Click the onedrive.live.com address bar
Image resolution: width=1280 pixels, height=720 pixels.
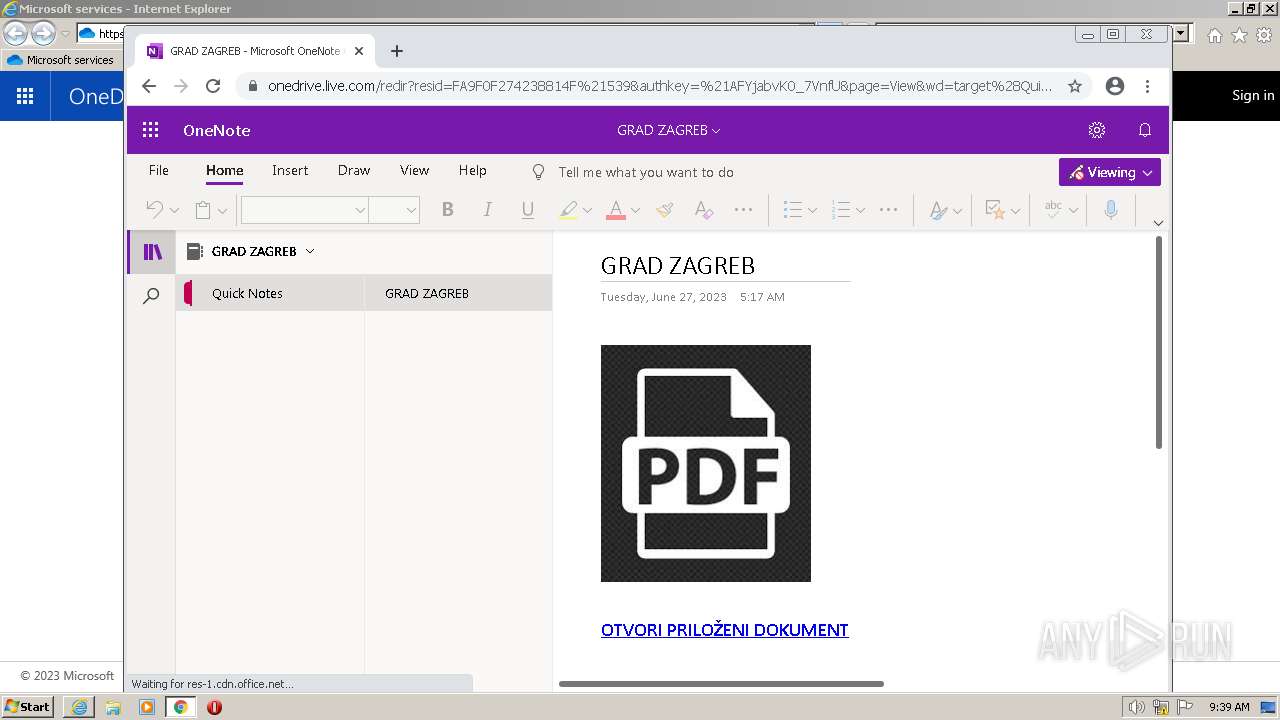[660, 86]
